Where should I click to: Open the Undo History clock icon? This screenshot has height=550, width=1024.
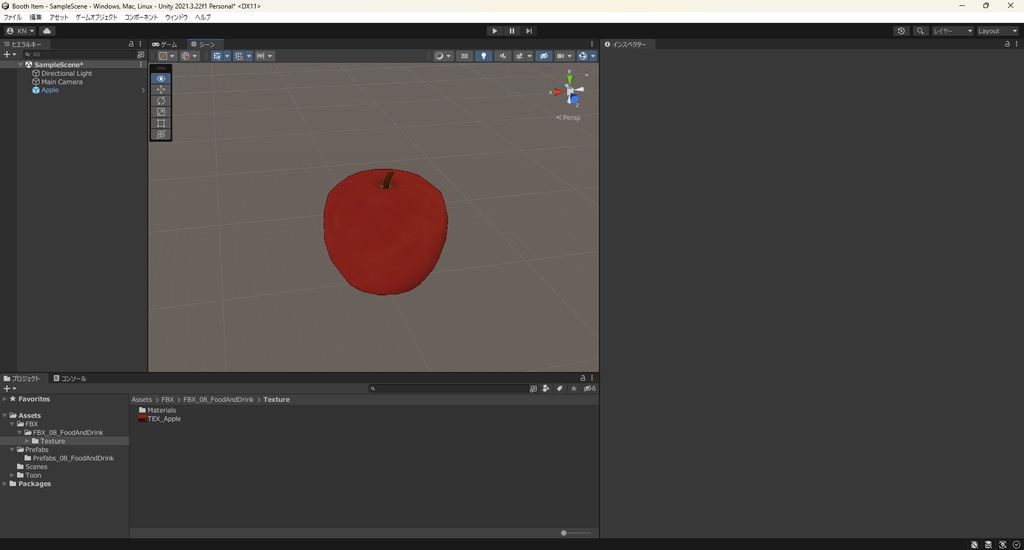(x=901, y=31)
